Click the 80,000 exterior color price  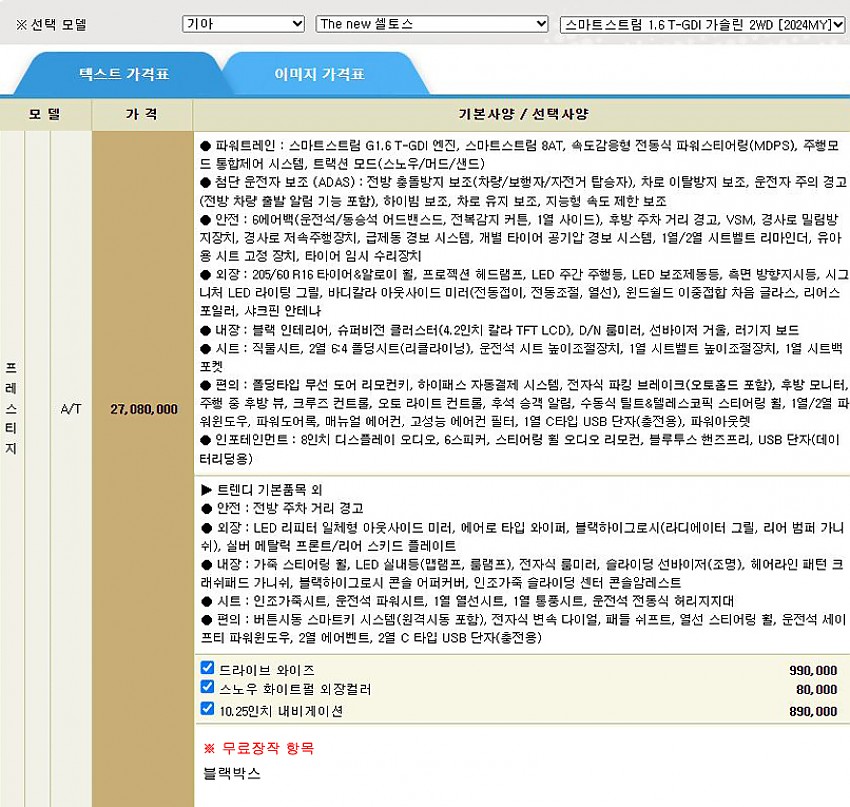(817, 690)
